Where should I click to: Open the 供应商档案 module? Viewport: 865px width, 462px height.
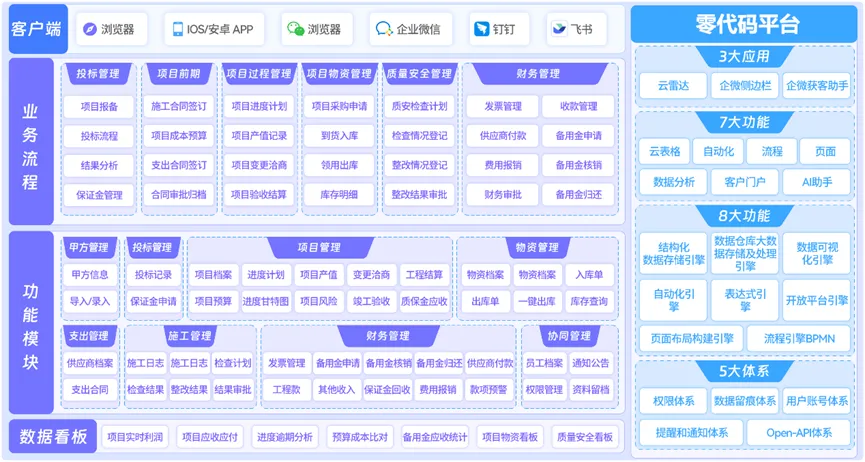90,363
